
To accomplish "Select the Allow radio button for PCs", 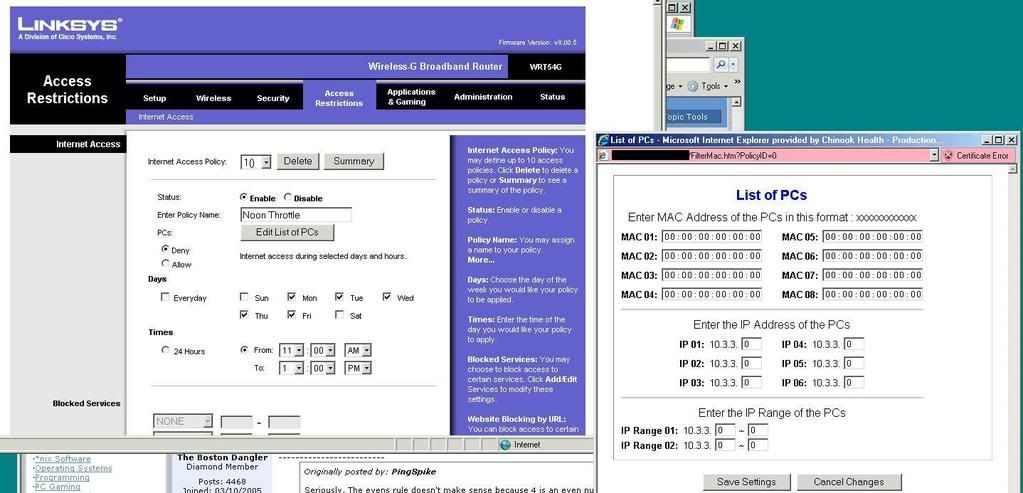I will (x=166, y=264).
